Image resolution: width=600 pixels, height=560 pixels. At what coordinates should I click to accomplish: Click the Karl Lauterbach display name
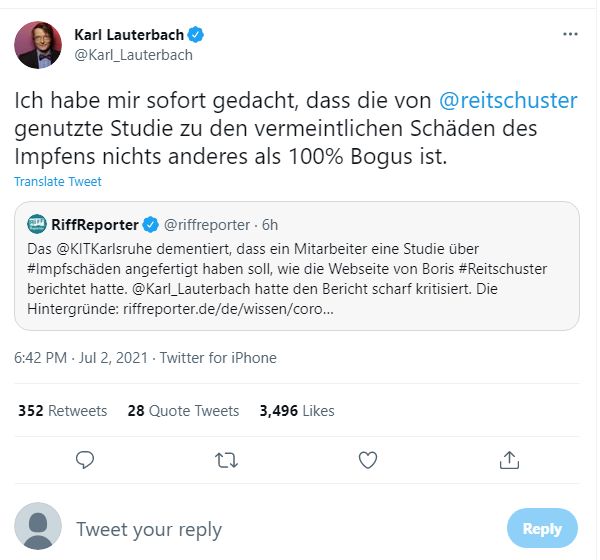pyautogui.click(x=129, y=35)
